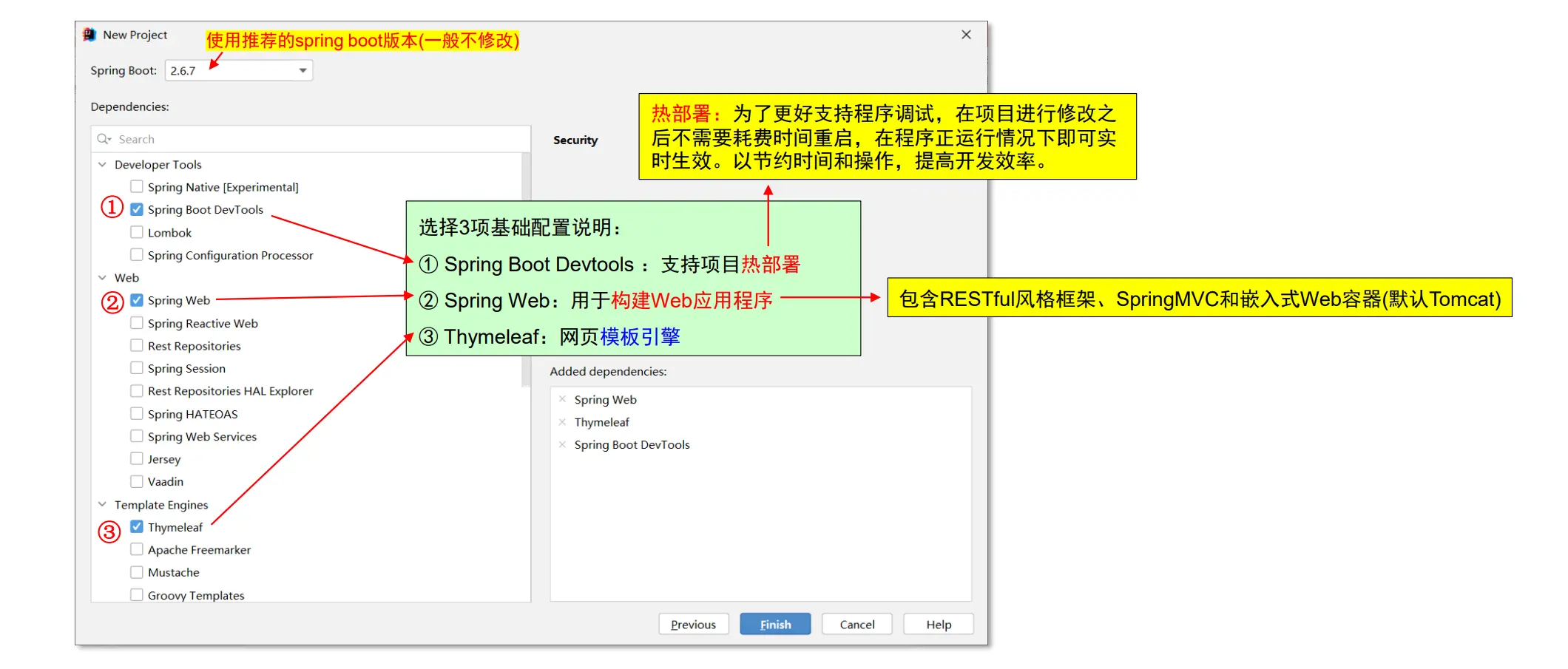Cancel the New Project wizard

tap(857, 625)
